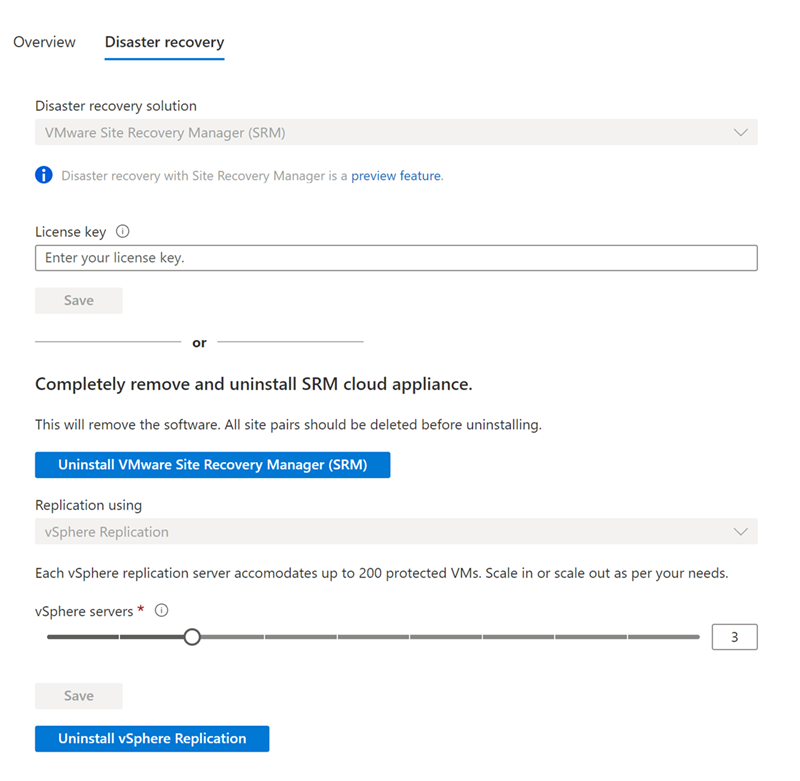Open the Disaster recovery solution dropdown
The width and height of the screenshot is (800, 781).
396,133
